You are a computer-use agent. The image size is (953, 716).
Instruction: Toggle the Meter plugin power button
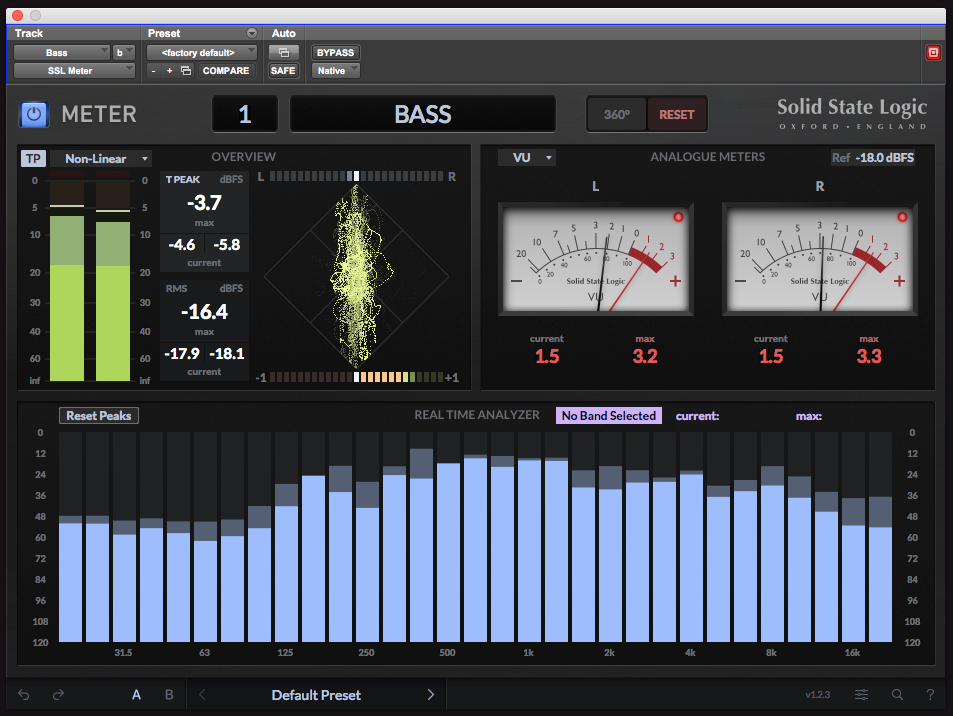pos(33,114)
